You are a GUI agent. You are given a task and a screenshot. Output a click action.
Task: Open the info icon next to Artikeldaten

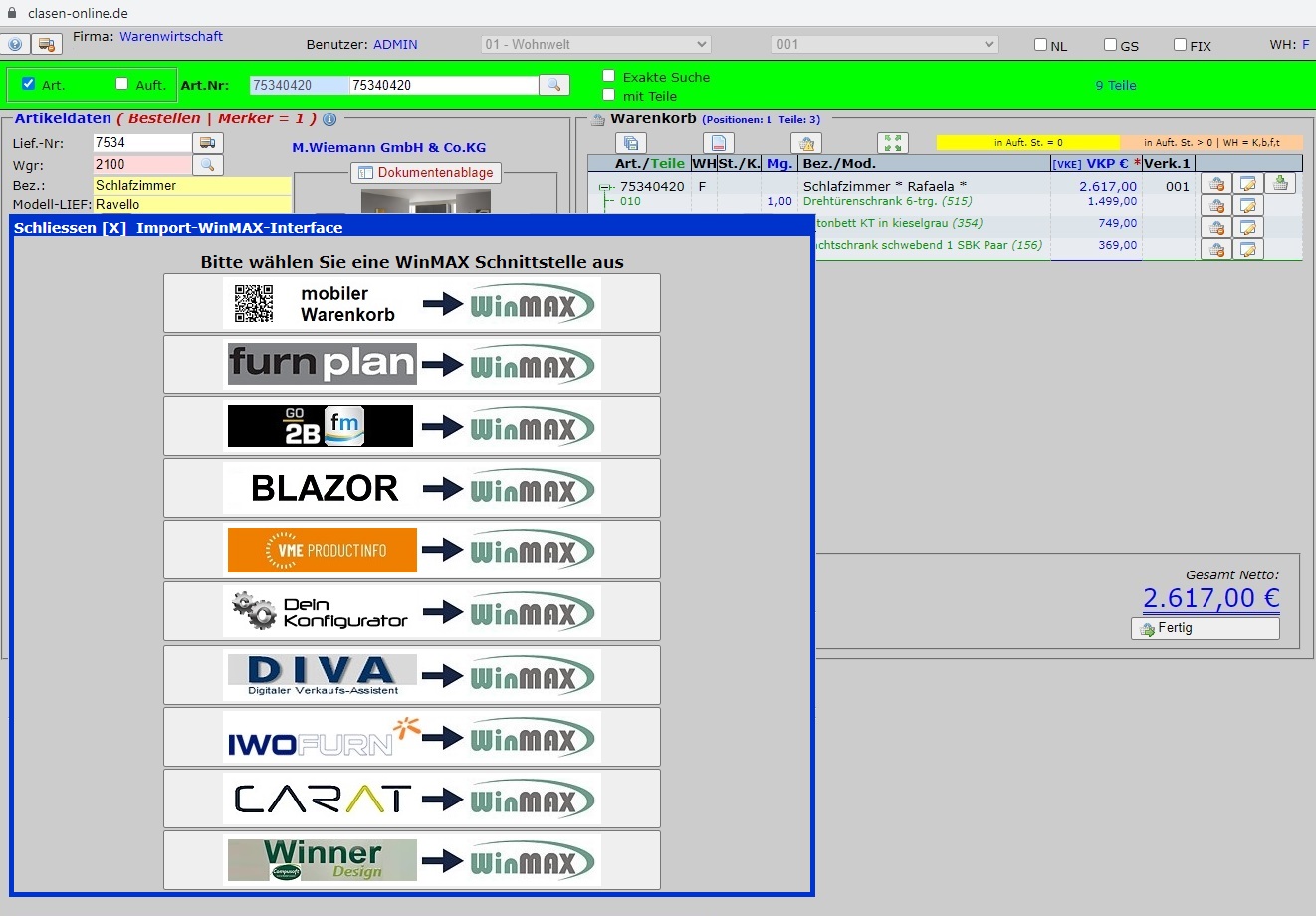[x=329, y=119]
